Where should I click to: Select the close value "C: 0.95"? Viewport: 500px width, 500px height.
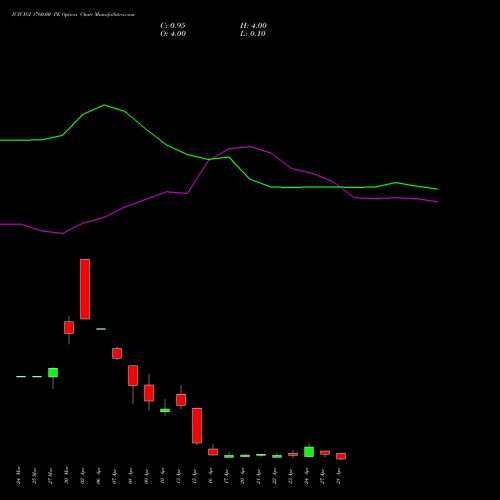[x=173, y=26]
